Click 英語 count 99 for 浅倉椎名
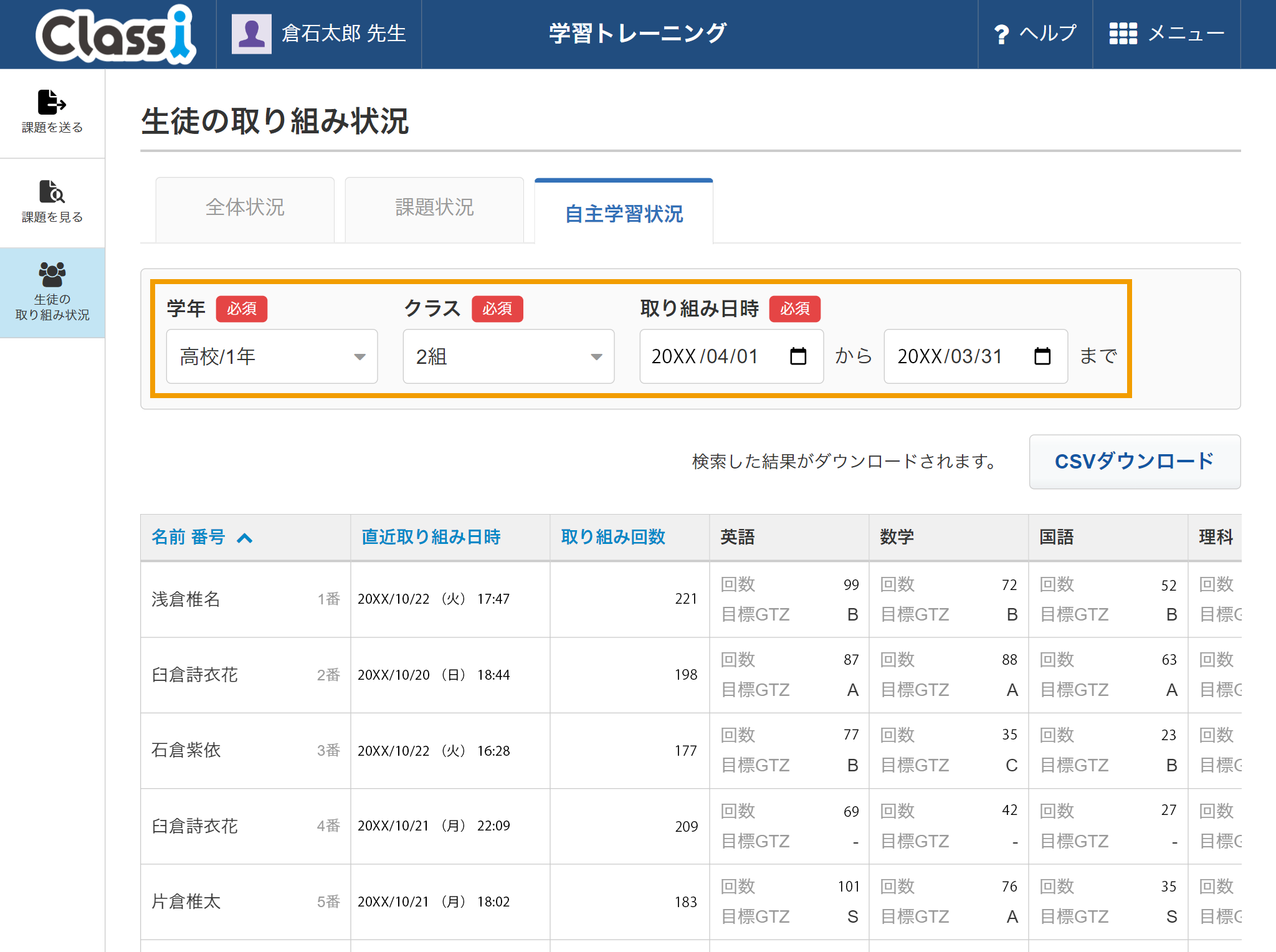The image size is (1276, 952). click(851, 585)
